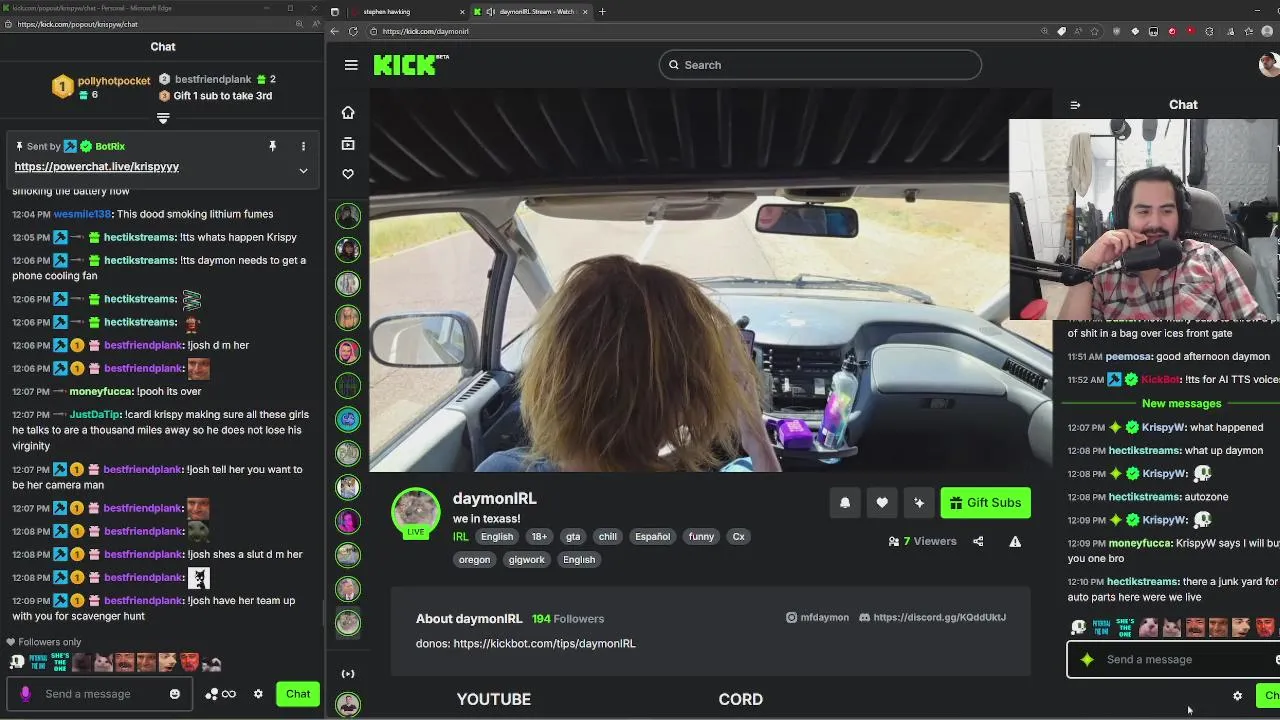Screen dimensions: 1280x720
Task: Select the Español tag
Action: coord(652,537)
